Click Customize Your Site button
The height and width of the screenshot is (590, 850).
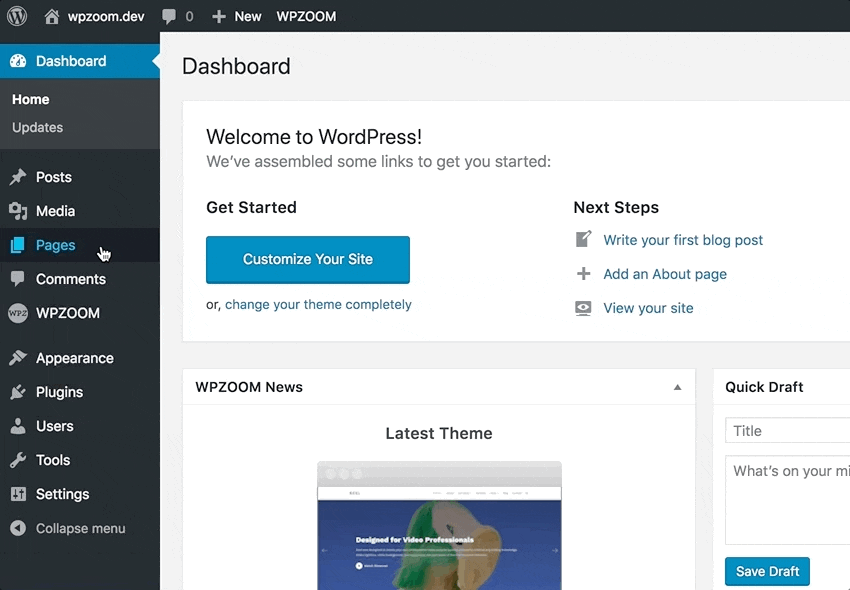[308, 259]
